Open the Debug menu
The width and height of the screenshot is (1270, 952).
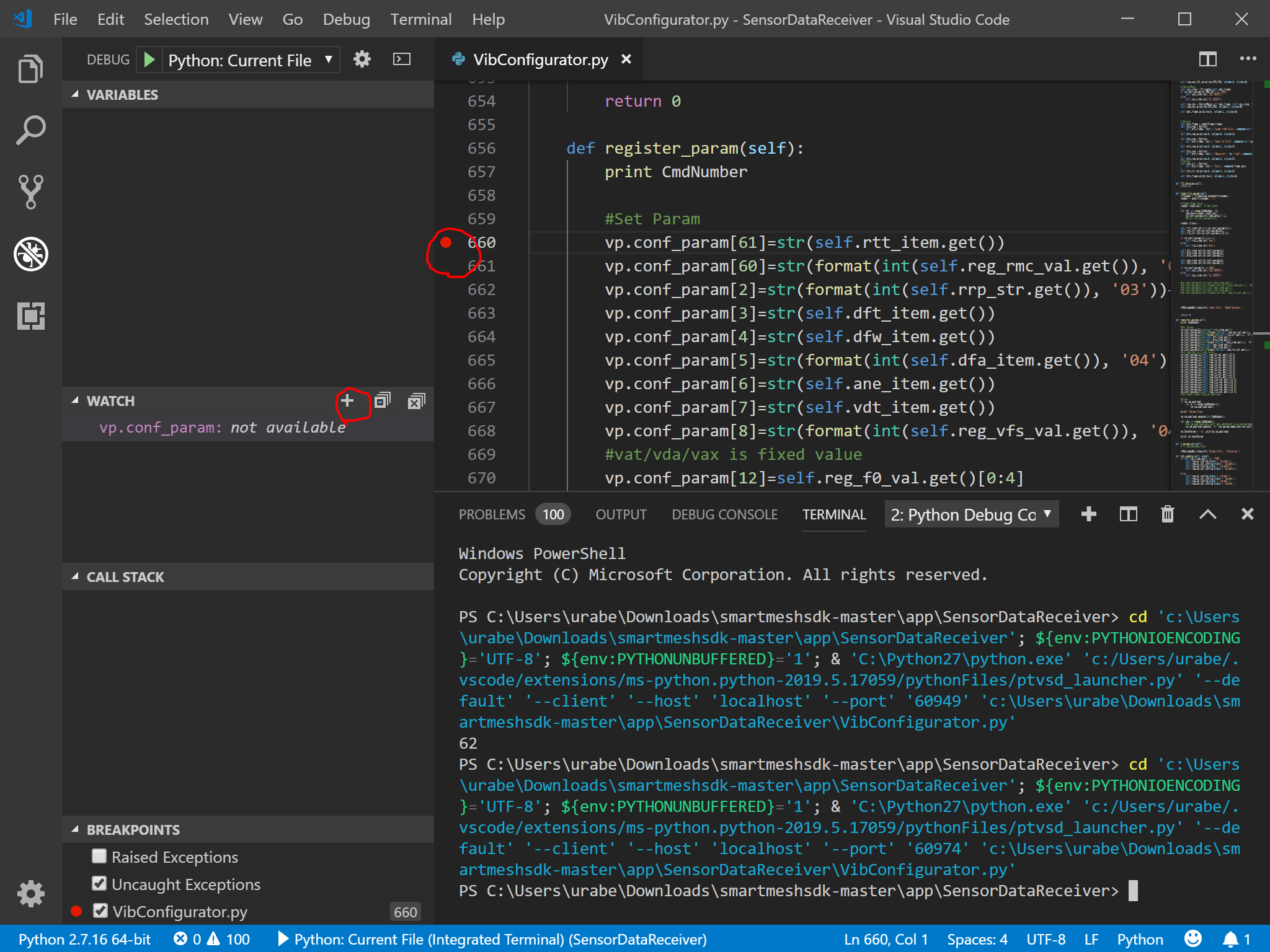click(x=347, y=19)
